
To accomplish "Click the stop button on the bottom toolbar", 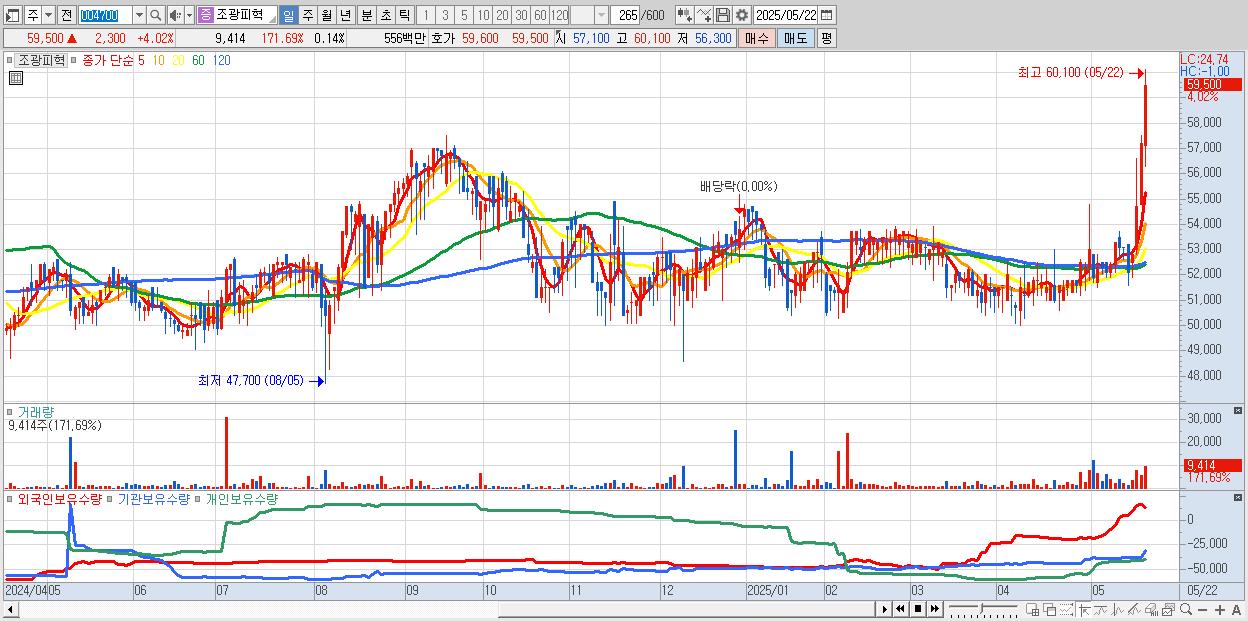I will (917, 609).
